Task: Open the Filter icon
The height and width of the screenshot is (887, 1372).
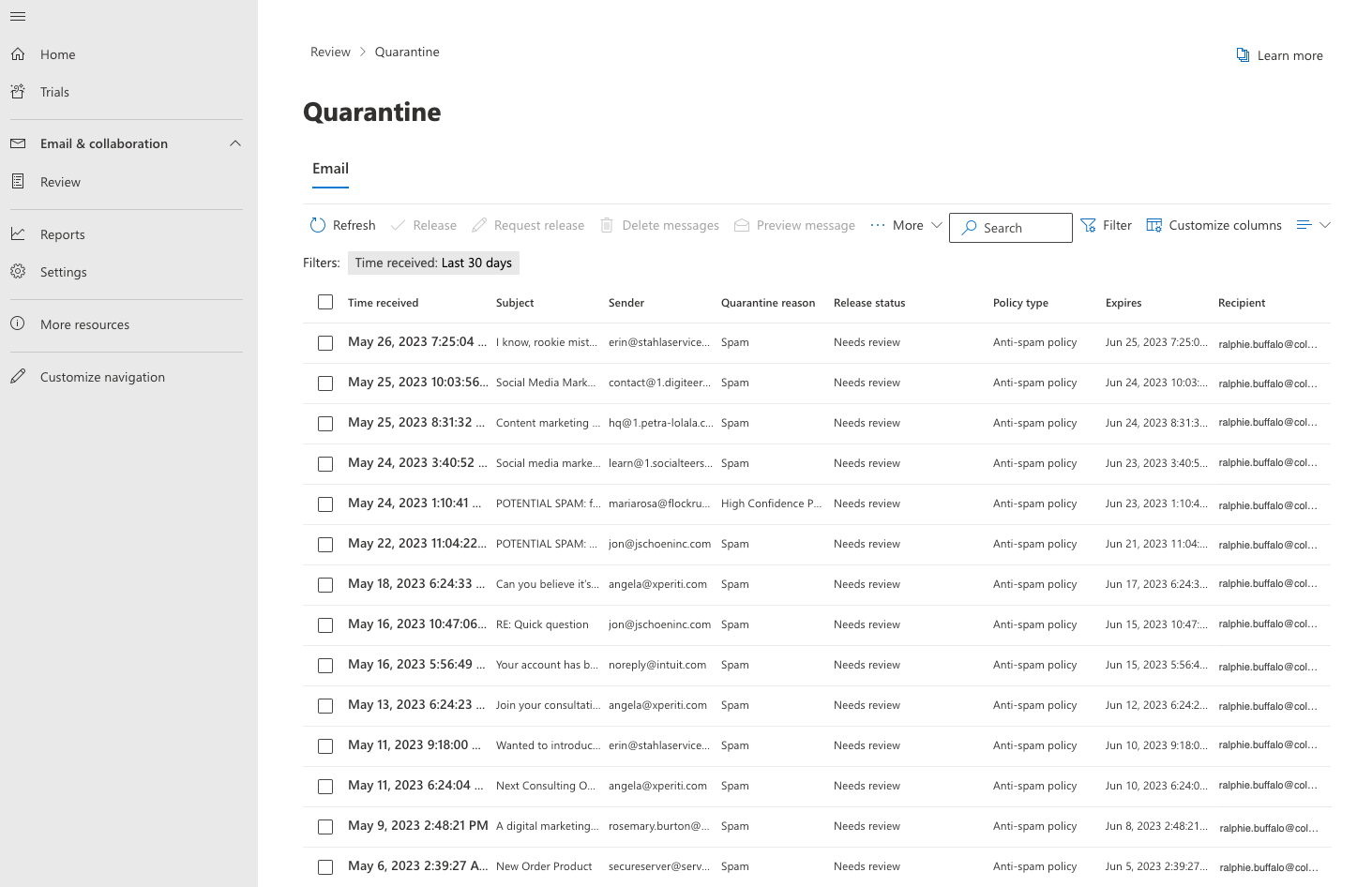Action: (x=1089, y=225)
